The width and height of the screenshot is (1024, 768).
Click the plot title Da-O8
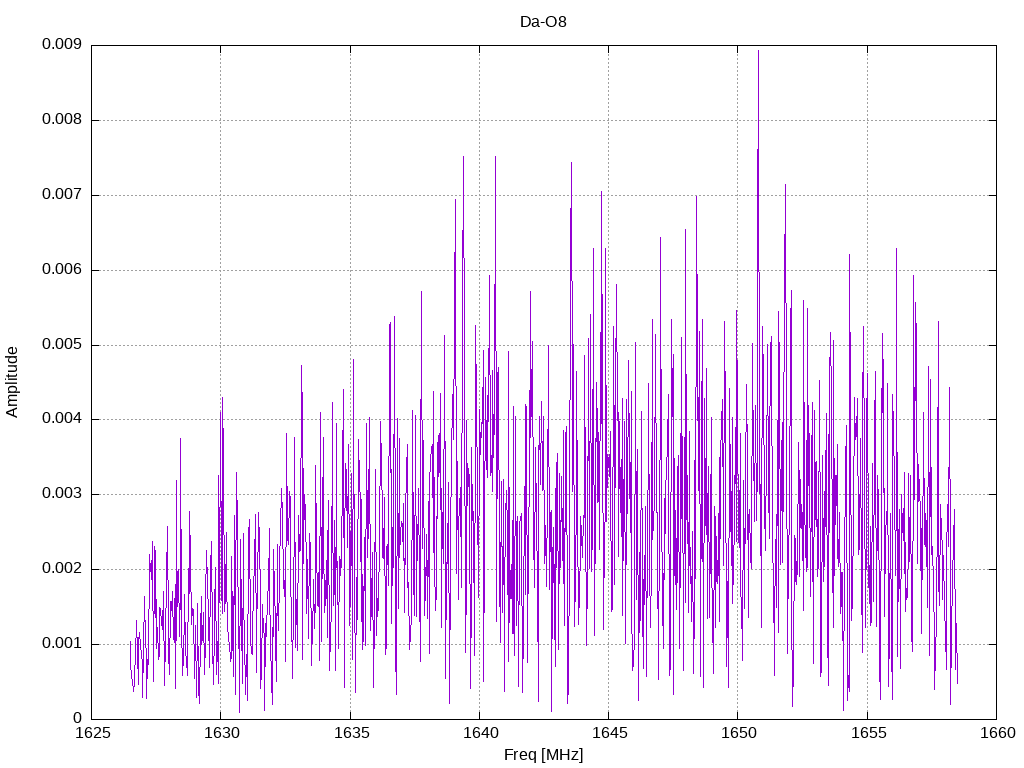pyautogui.click(x=543, y=22)
